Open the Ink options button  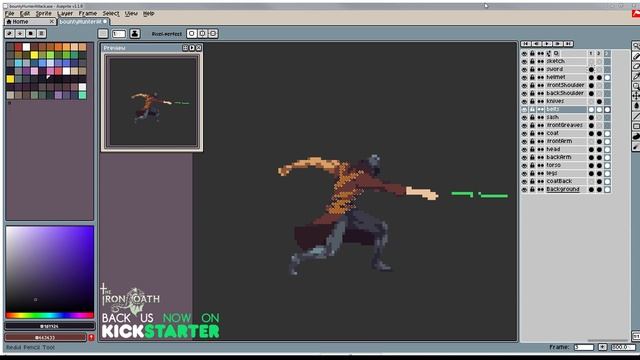point(135,33)
